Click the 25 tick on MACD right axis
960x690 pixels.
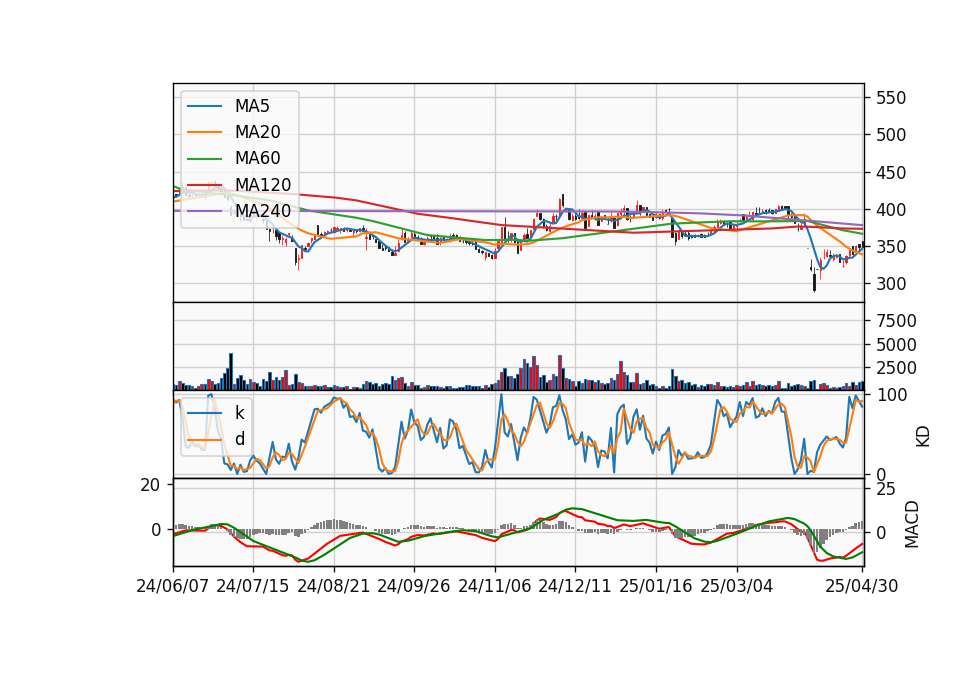[x=886, y=489]
